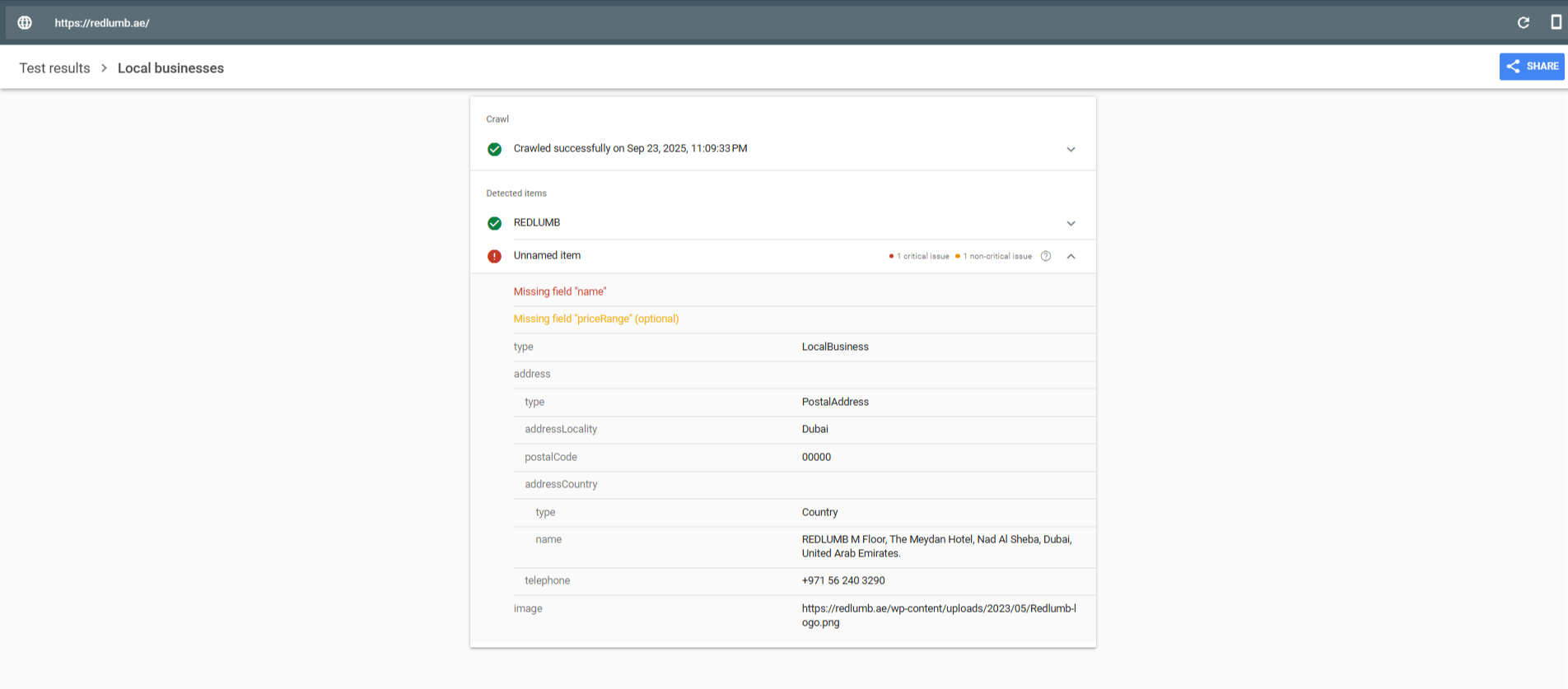Click the 00000 postal code value

816,457
